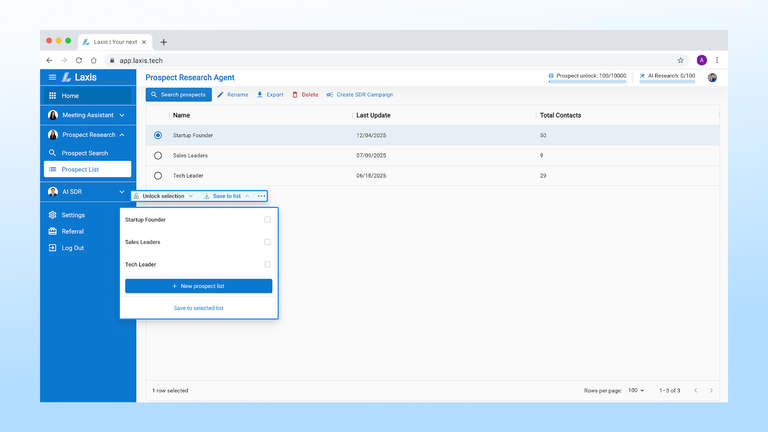Click the Create SDR Campaign megaphone icon
This screenshot has width=768, height=432.
[x=330, y=95]
